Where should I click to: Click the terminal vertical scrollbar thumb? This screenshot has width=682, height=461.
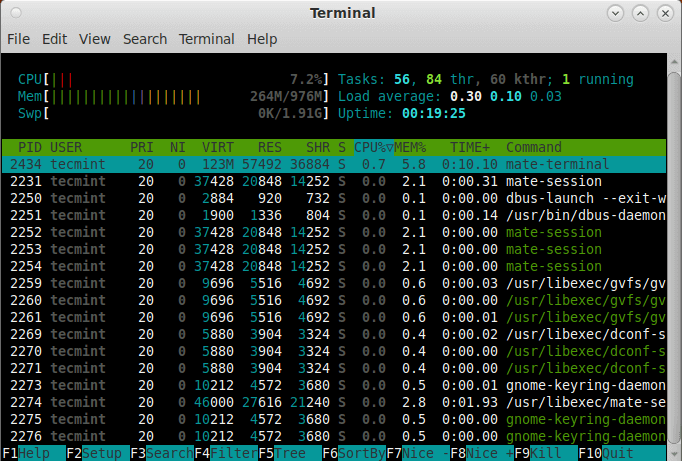point(674,257)
